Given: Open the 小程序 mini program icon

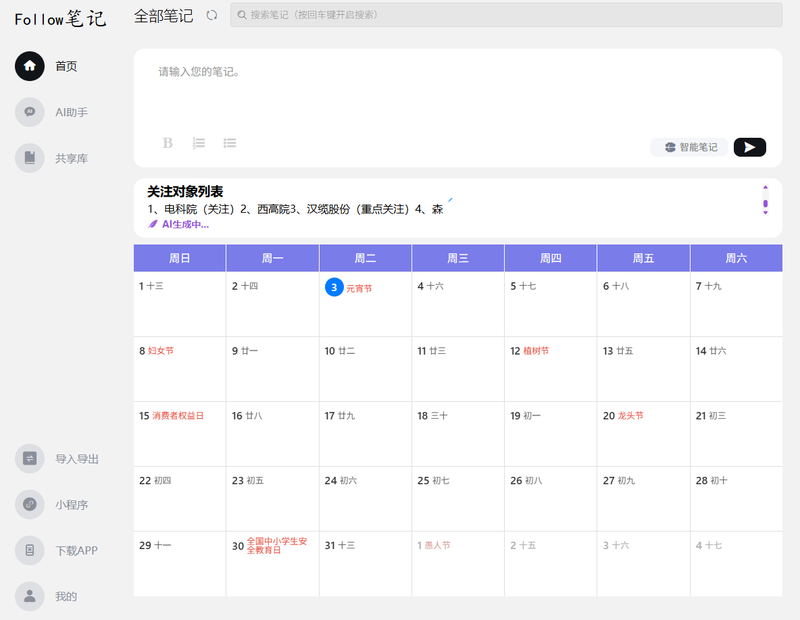Looking at the screenshot, I should 30,504.
